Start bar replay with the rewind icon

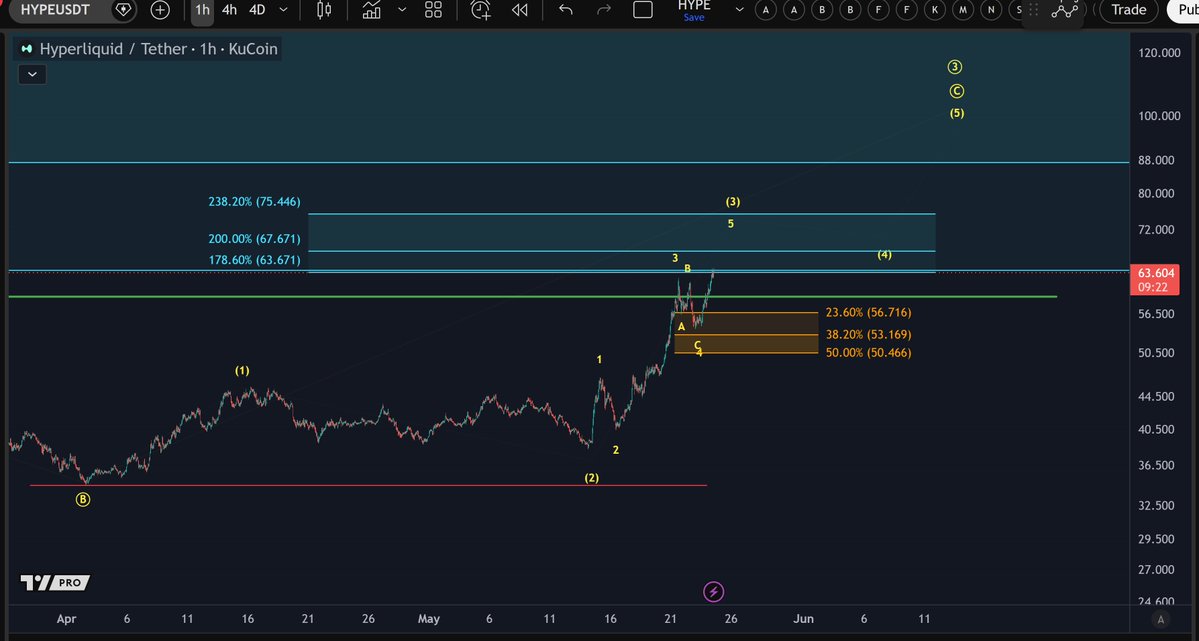click(x=520, y=10)
